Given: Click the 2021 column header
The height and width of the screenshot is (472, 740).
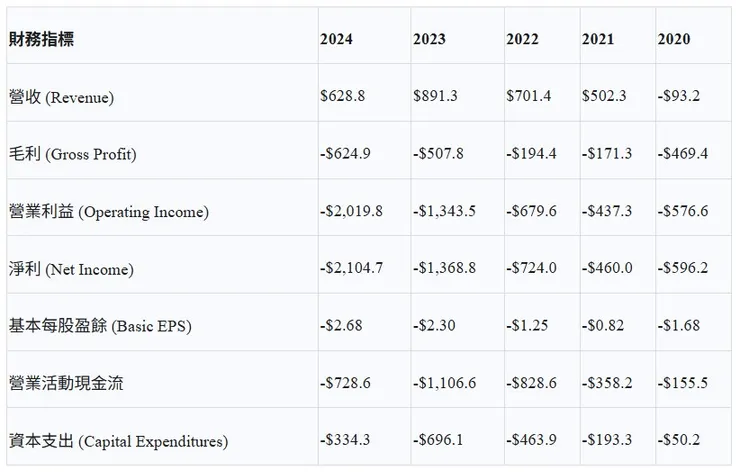Looking at the screenshot, I should (598, 40).
